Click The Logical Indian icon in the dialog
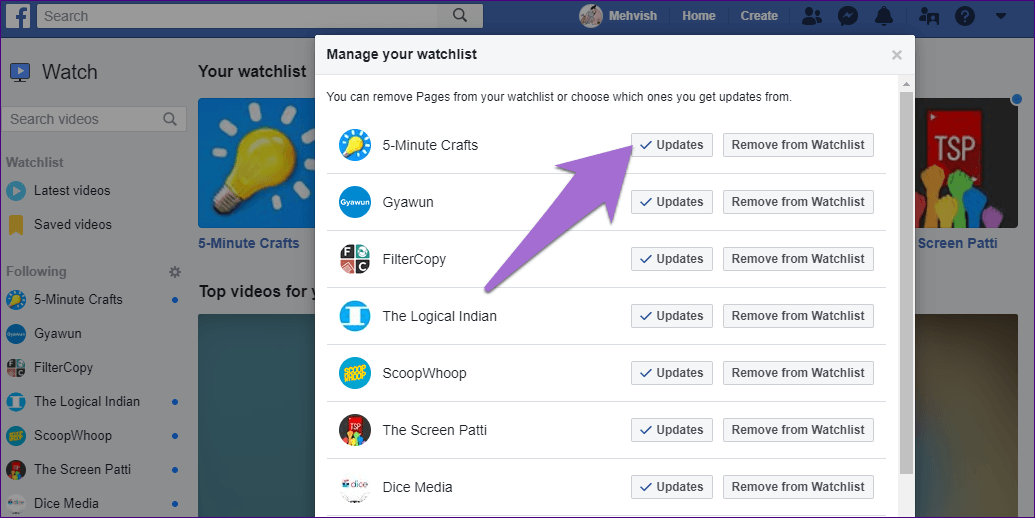Viewport: 1035px width, 518px height. click(x=355, y=316)
